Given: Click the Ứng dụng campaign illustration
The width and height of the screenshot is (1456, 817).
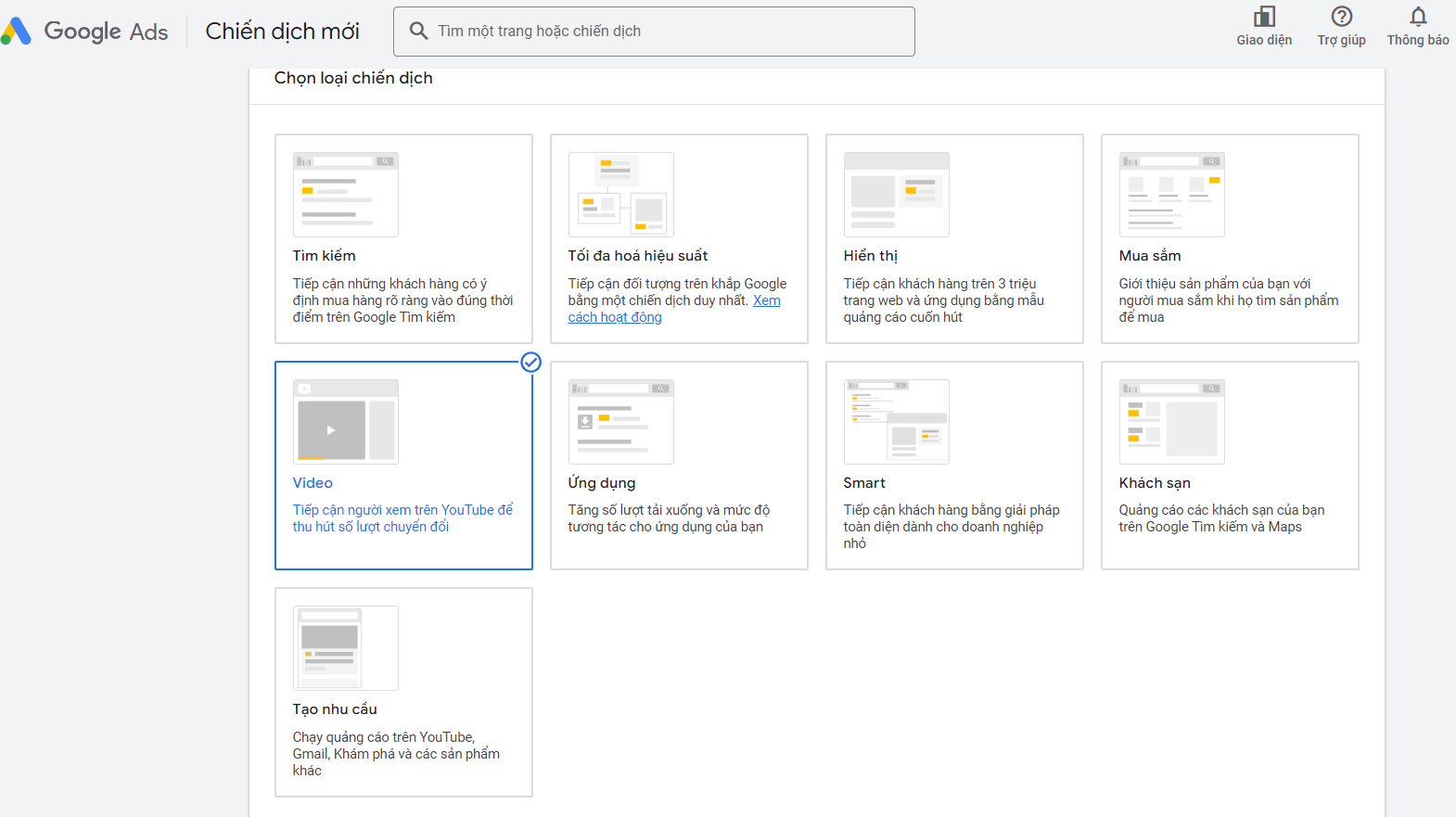Looking at the screenshot, I should click(x=621, y=422).
